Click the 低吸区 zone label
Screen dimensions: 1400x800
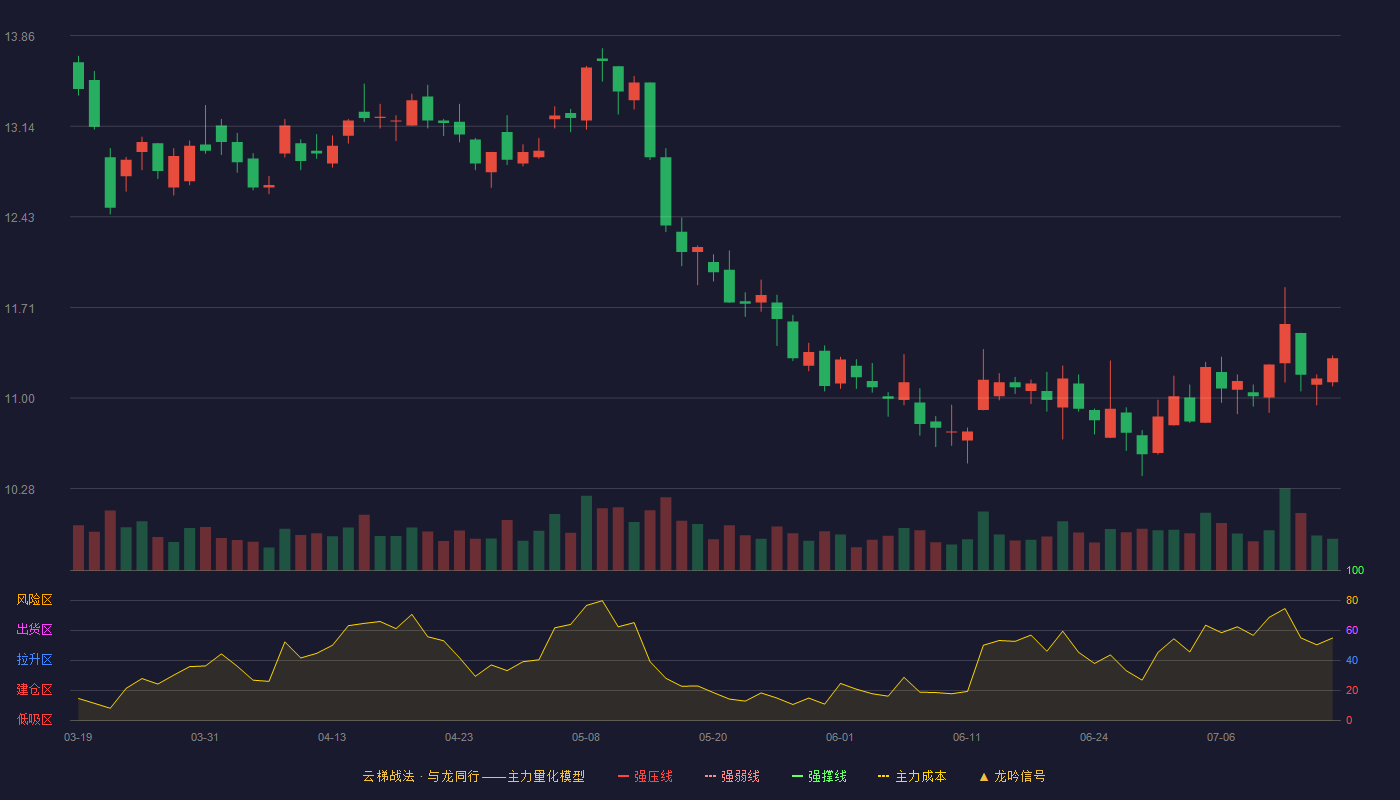point(34,719)
